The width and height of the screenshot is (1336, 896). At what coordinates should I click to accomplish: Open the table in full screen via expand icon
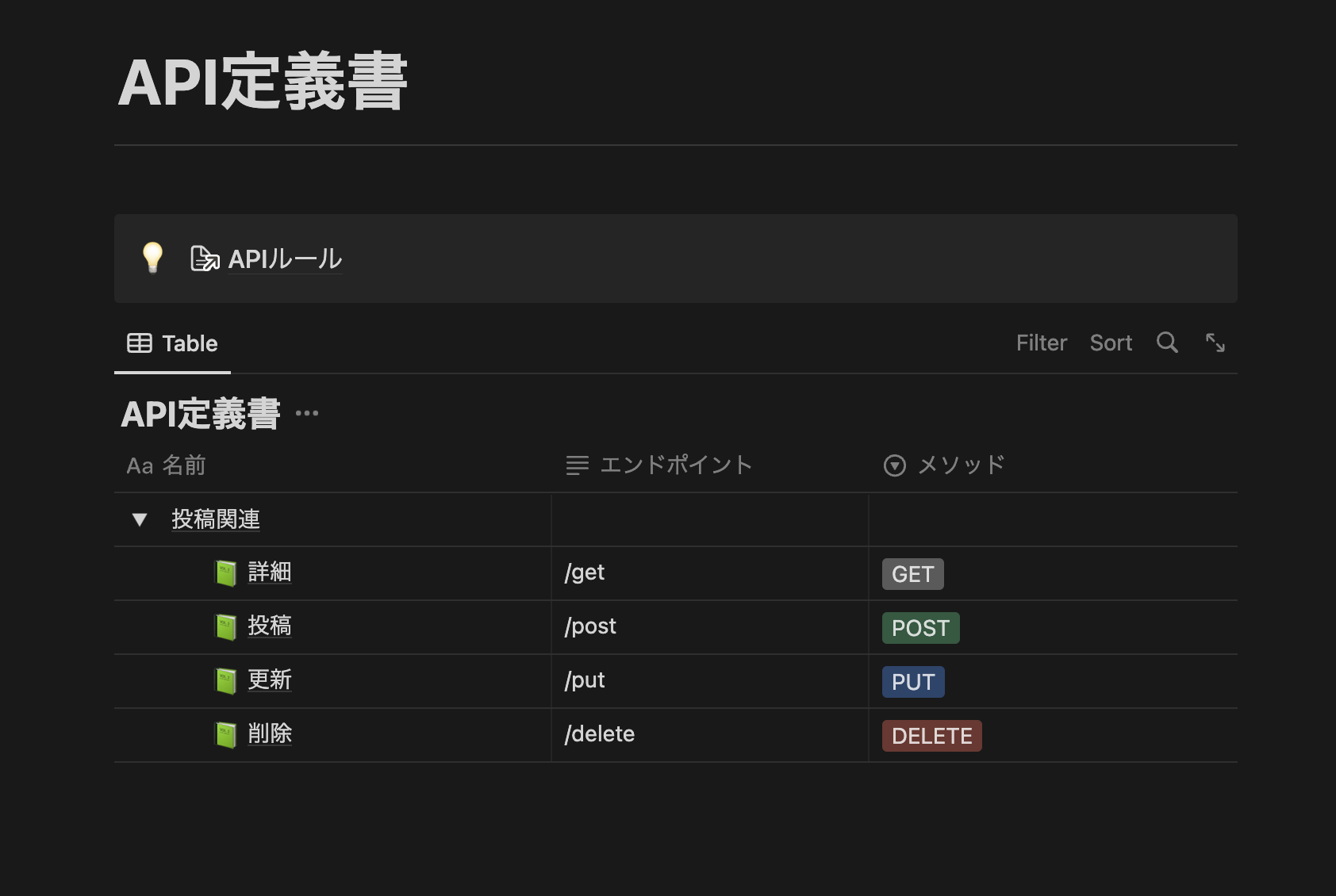1215,343
